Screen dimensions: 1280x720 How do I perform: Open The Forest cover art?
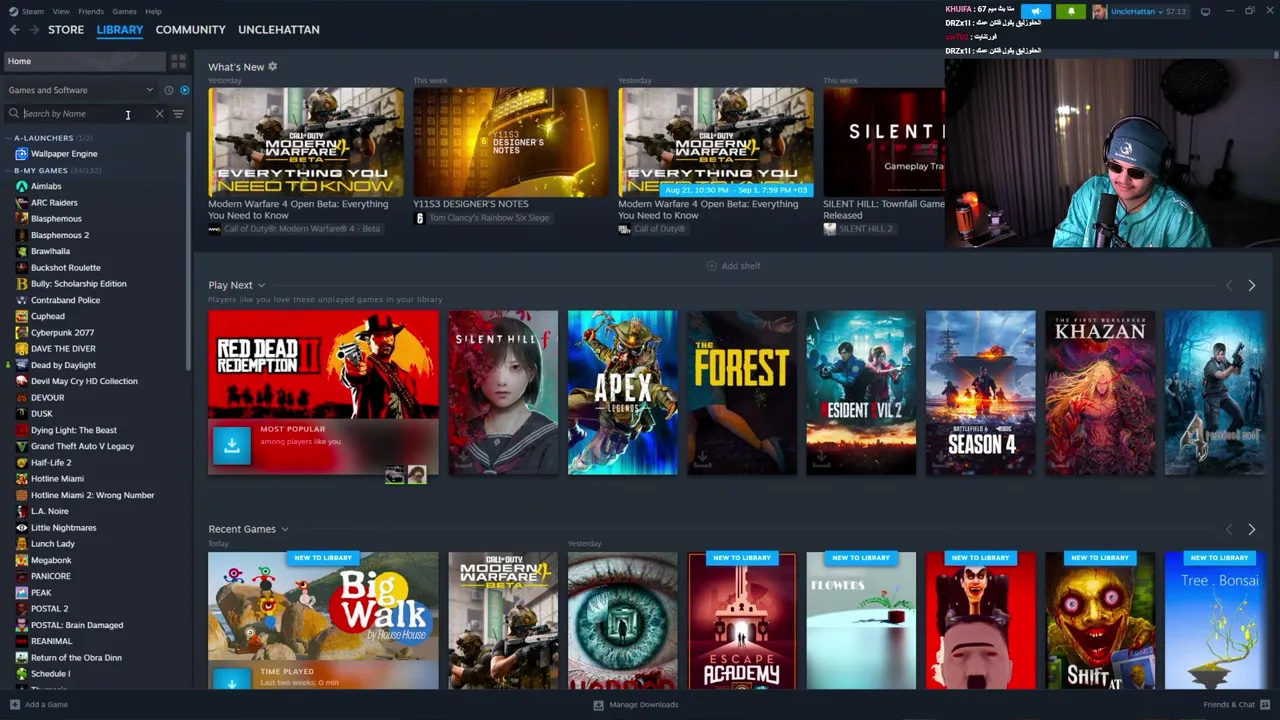[x=742, y=393]
